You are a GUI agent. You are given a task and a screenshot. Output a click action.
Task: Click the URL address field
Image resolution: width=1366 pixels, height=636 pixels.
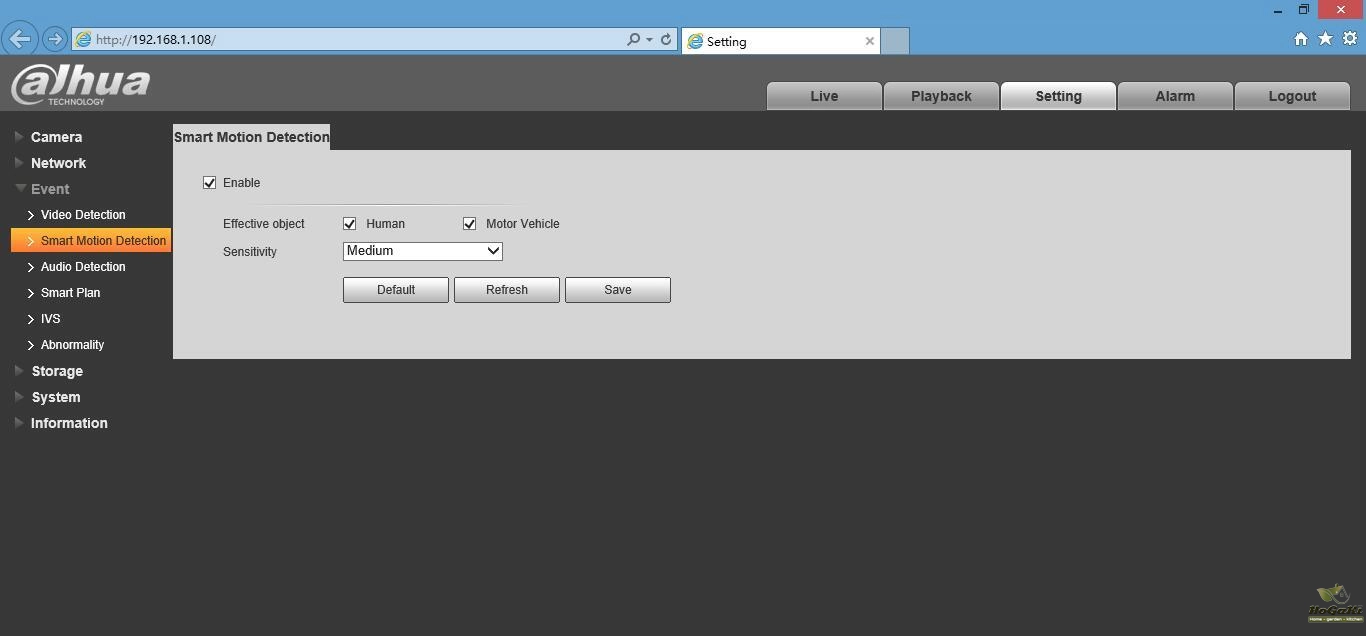point(350,40)
